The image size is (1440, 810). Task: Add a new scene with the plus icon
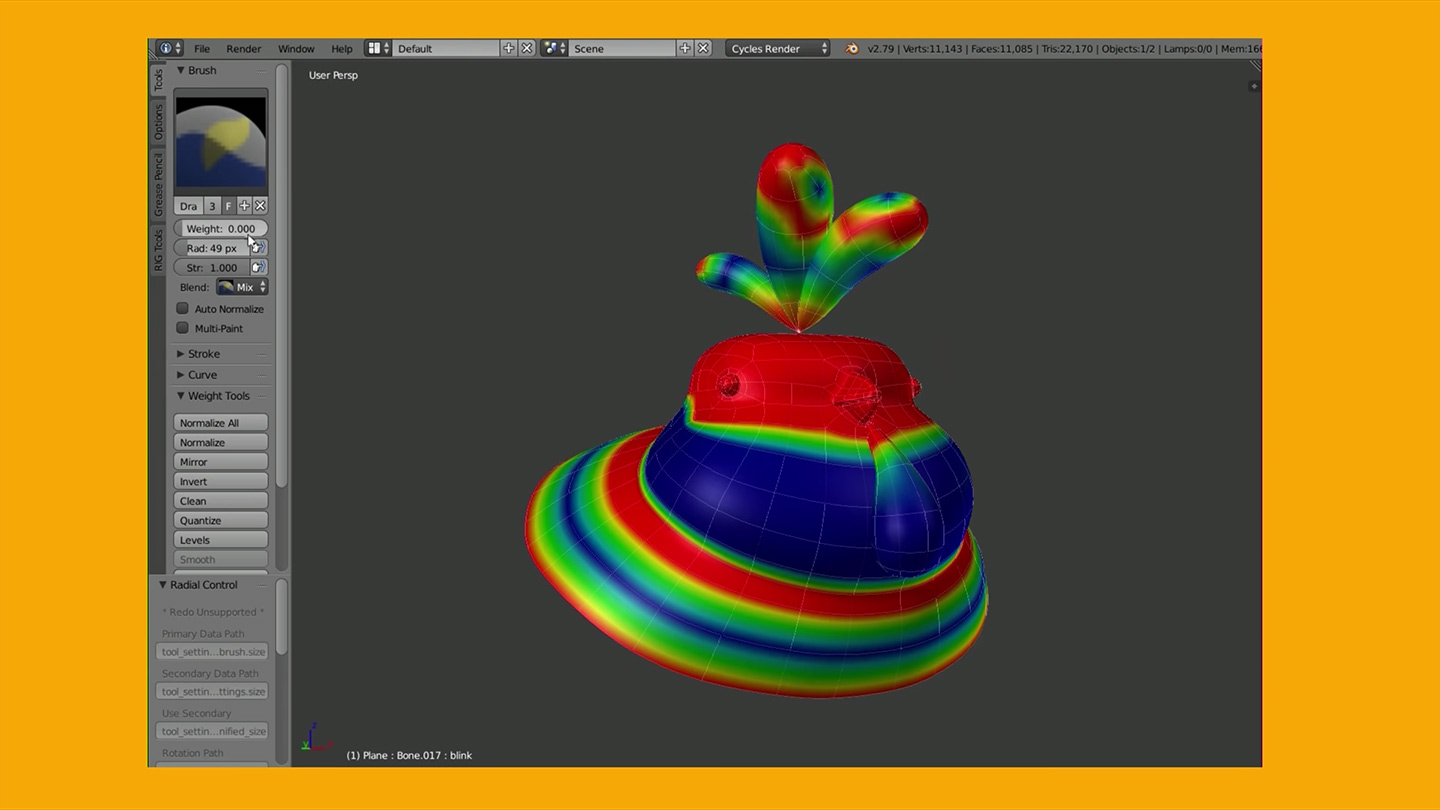coord(686,47)
